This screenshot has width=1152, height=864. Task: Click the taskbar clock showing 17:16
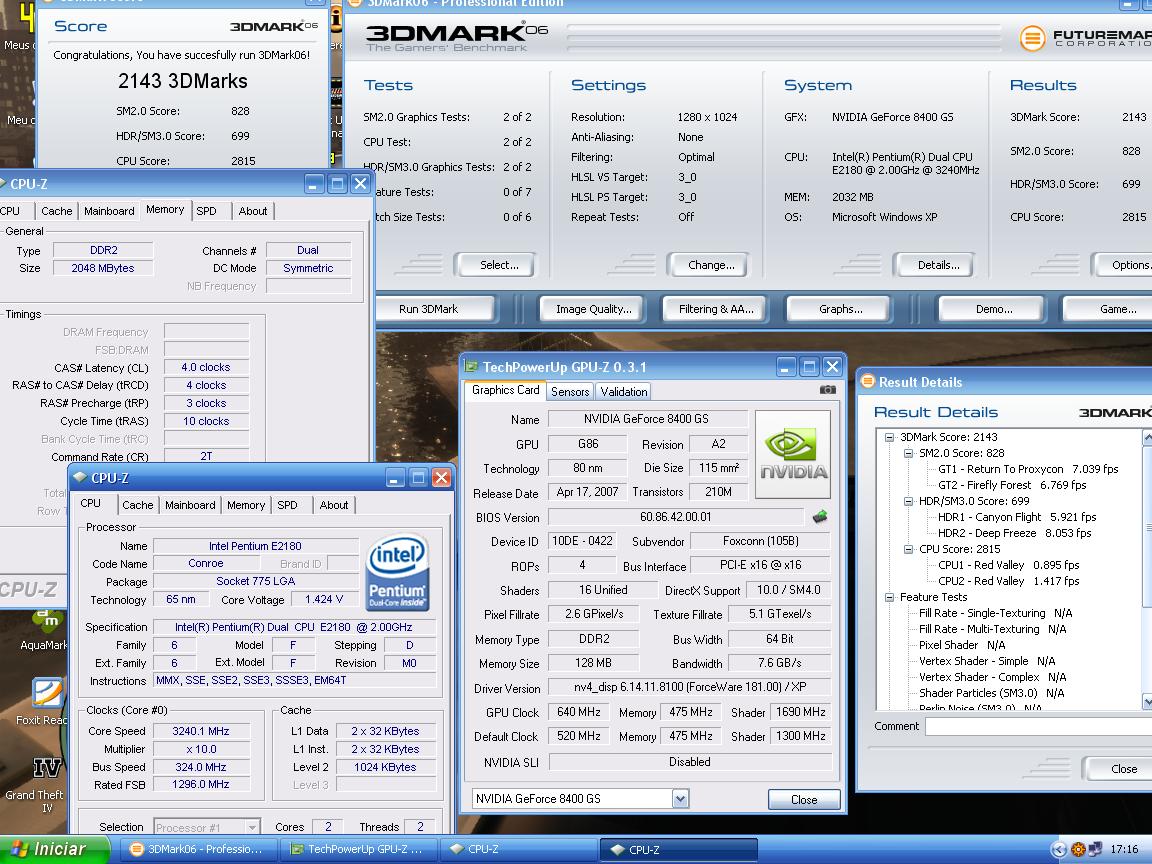[x=1124, y=849]
